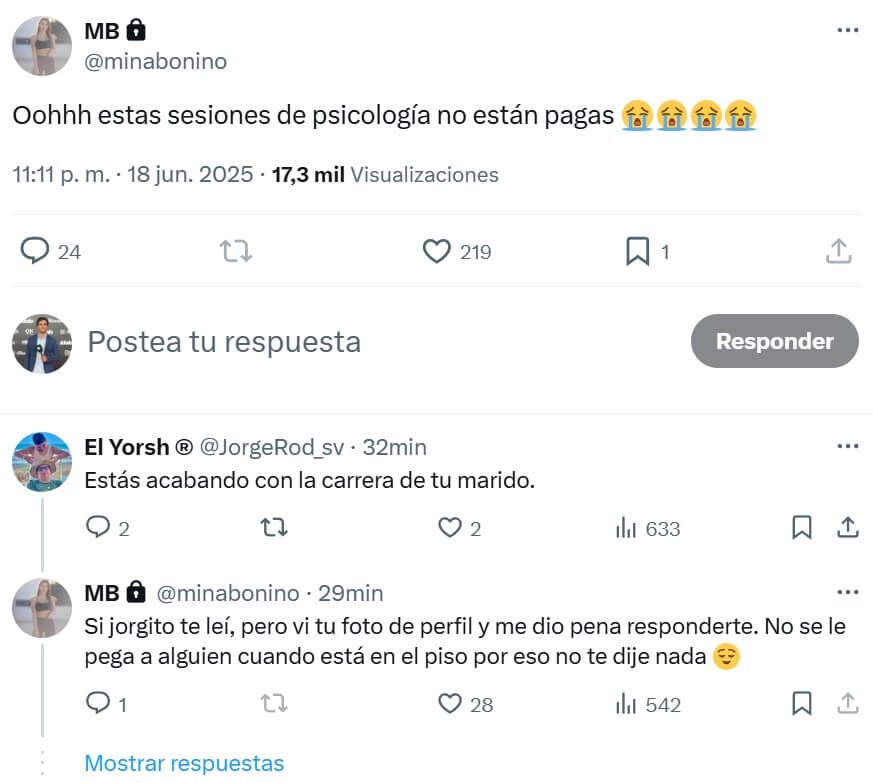This screenshot has height=783, width=873.
Task: Retweet El Yorsh's reply
Action: (x=273, y=527)
